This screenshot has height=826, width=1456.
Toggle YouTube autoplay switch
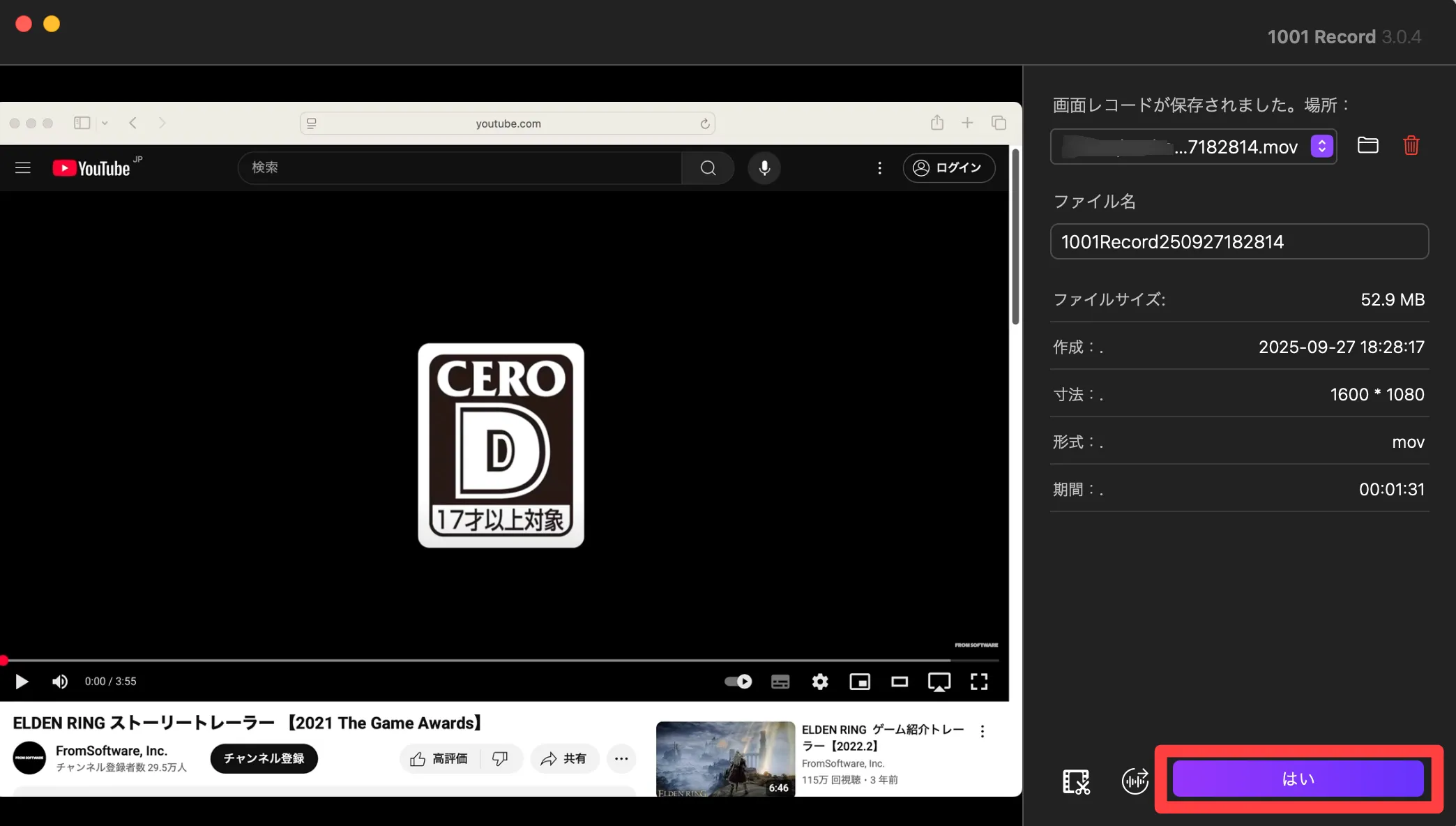coord(738,682)
